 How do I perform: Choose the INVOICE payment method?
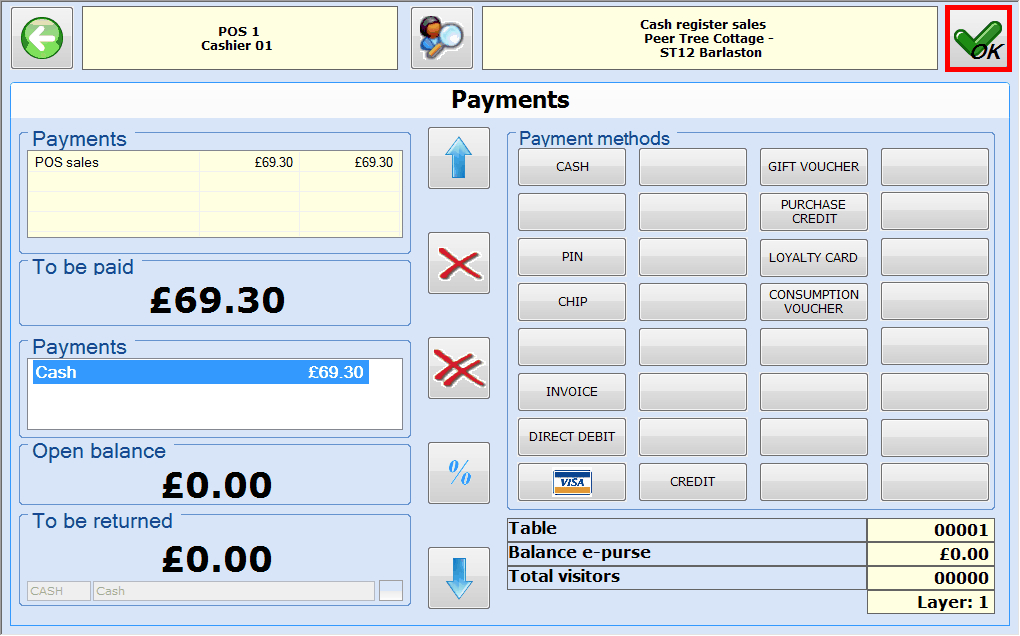point(572,392)
